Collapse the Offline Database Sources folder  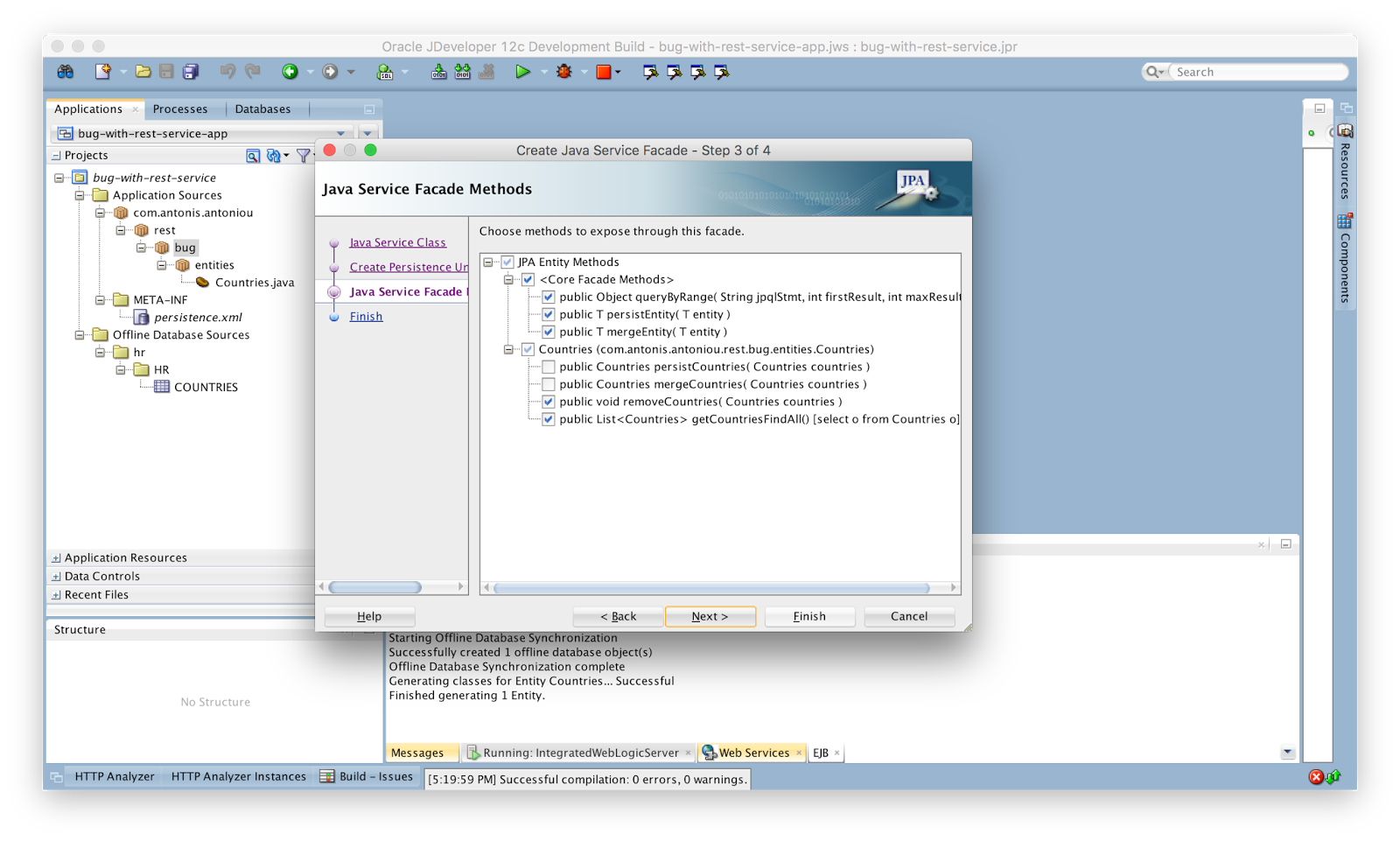(x=80, y=335)
